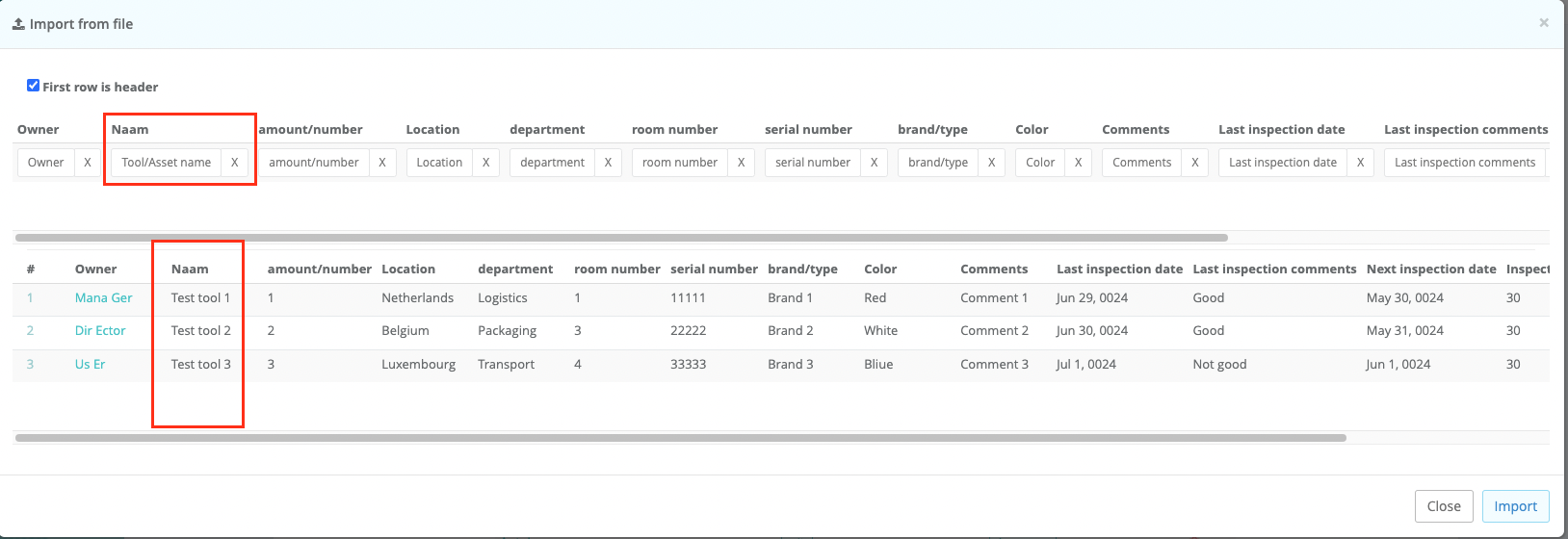Screen dimensions: 1568x539
Task: Open the amount/number mapping selector
Action: pyautogui.click(x=314, y=163)
